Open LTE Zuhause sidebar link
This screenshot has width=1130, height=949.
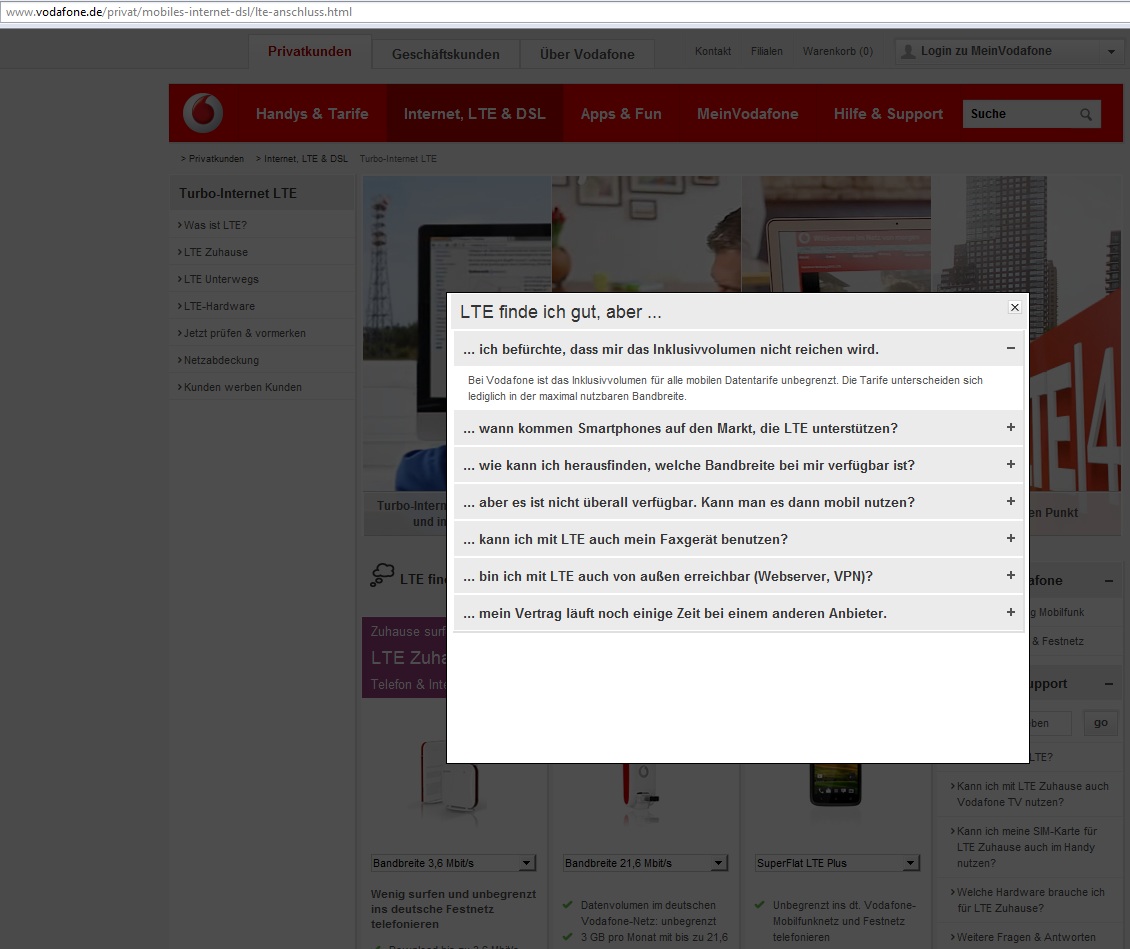click(x=215, y=252)
